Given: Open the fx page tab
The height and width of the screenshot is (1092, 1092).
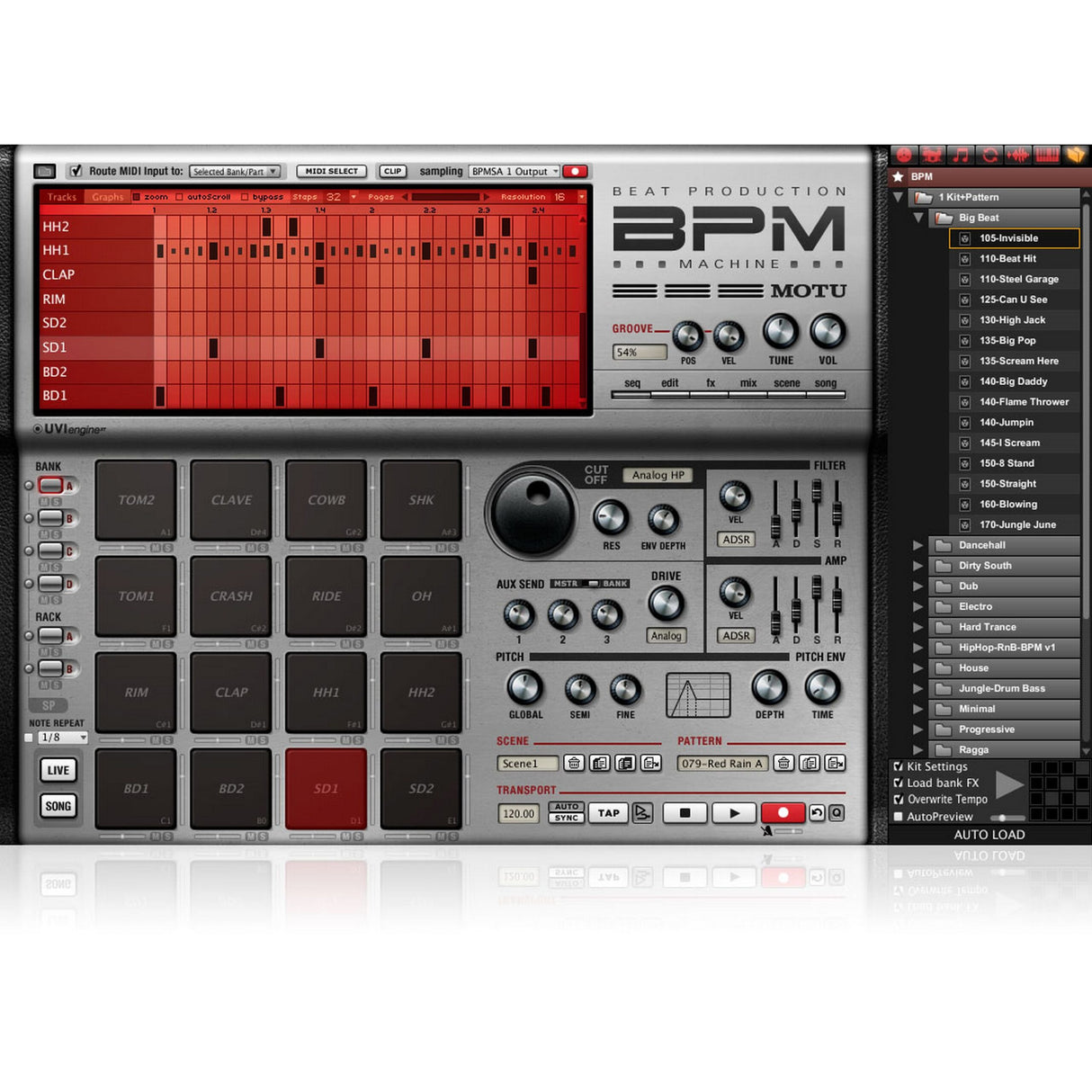Looking at the screenshot, I should 710,382.
